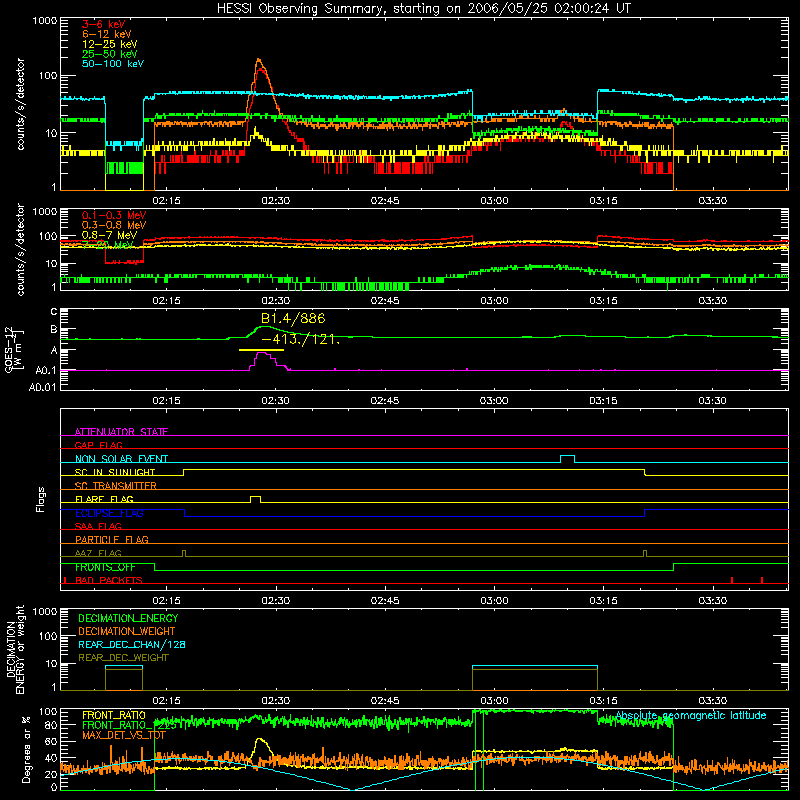Click the Degrees or % axis label
The image size is (800, 800).
point(26,749)
